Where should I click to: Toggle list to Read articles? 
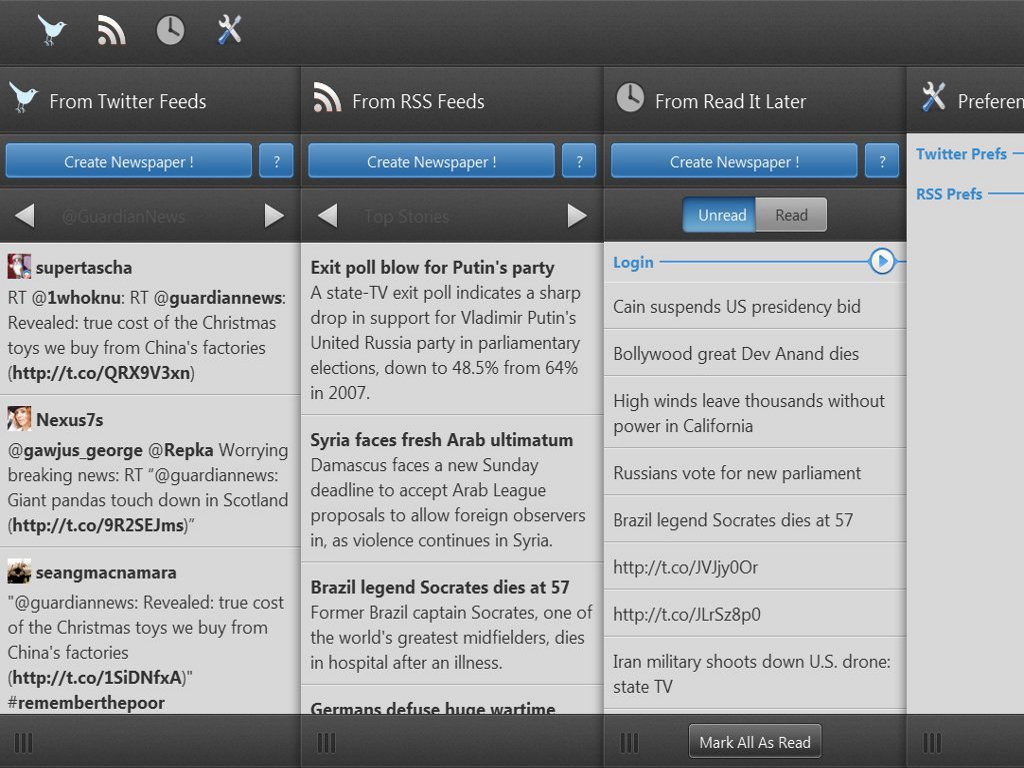791,215
